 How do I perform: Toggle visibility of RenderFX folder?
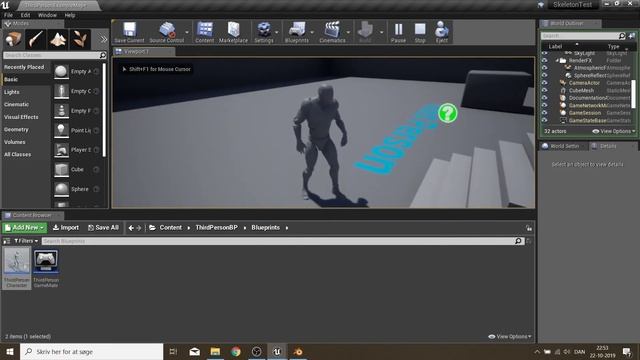click(544, 60)
